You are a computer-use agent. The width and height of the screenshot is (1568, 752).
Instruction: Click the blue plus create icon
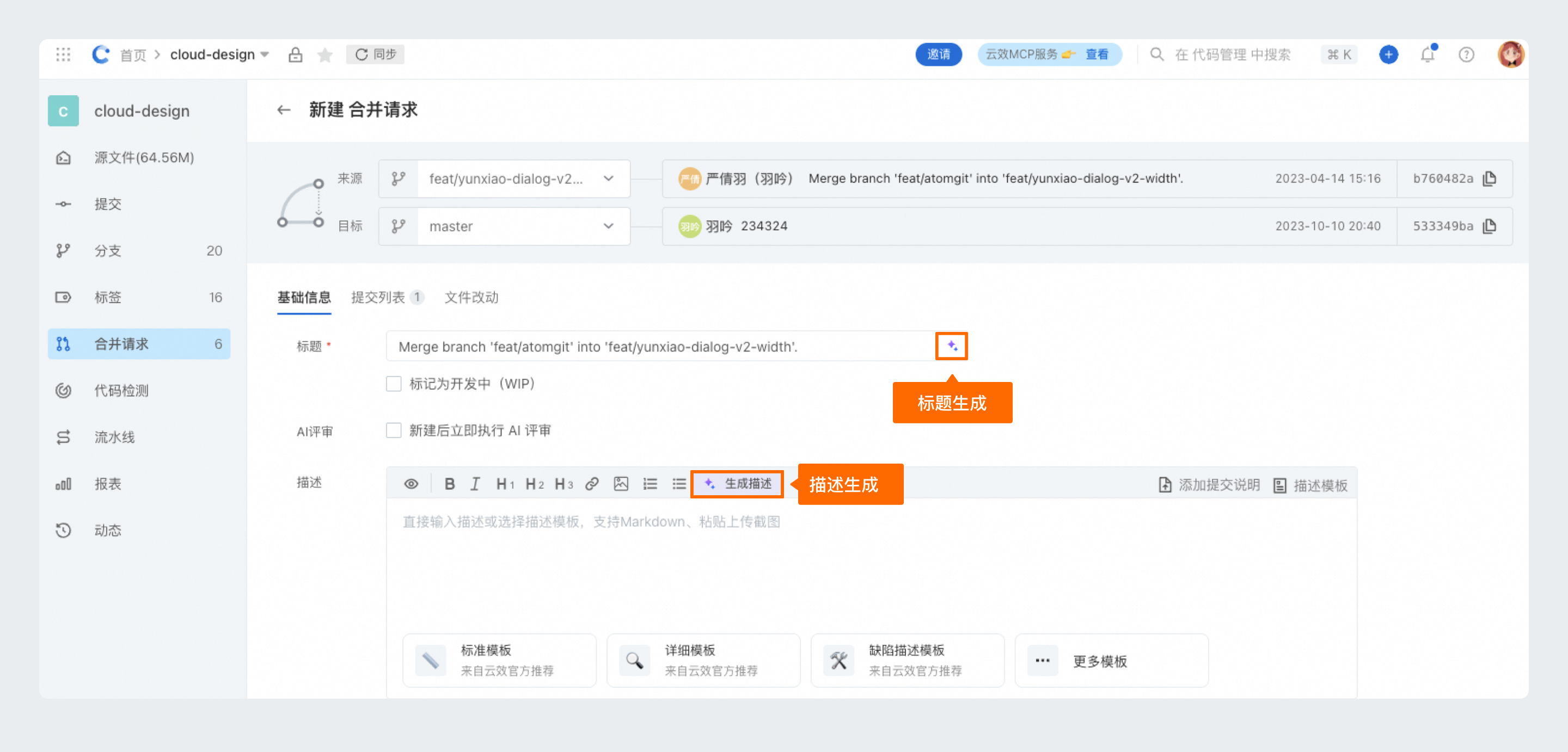(x=1388, y=54)
